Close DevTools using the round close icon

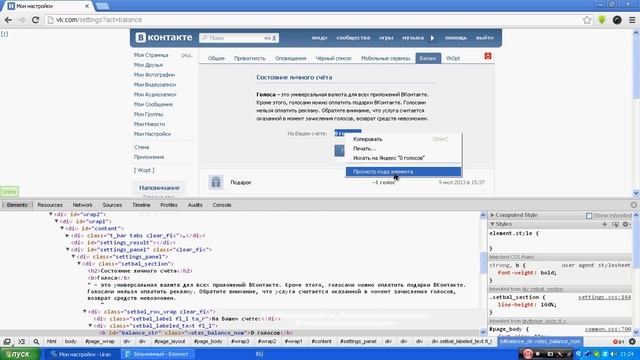[633, 205]
